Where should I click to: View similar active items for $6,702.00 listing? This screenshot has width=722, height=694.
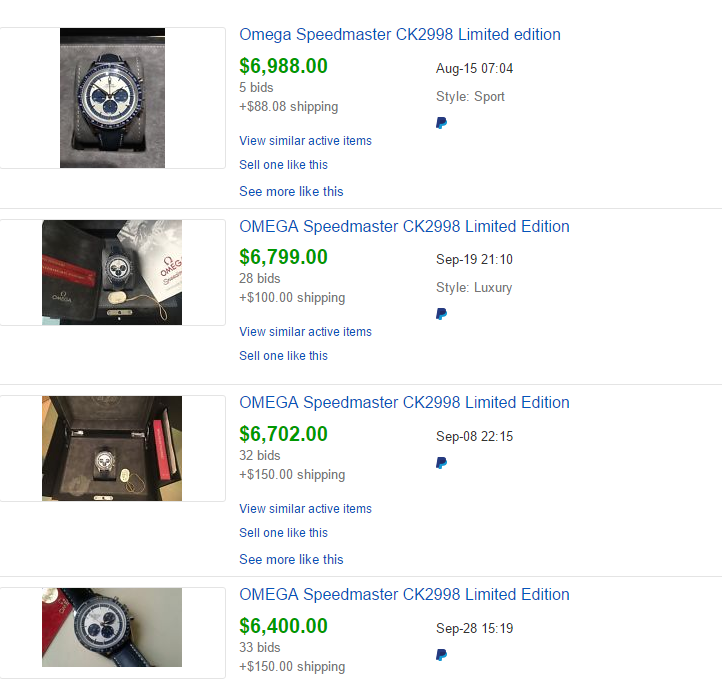tap(305, 509)
